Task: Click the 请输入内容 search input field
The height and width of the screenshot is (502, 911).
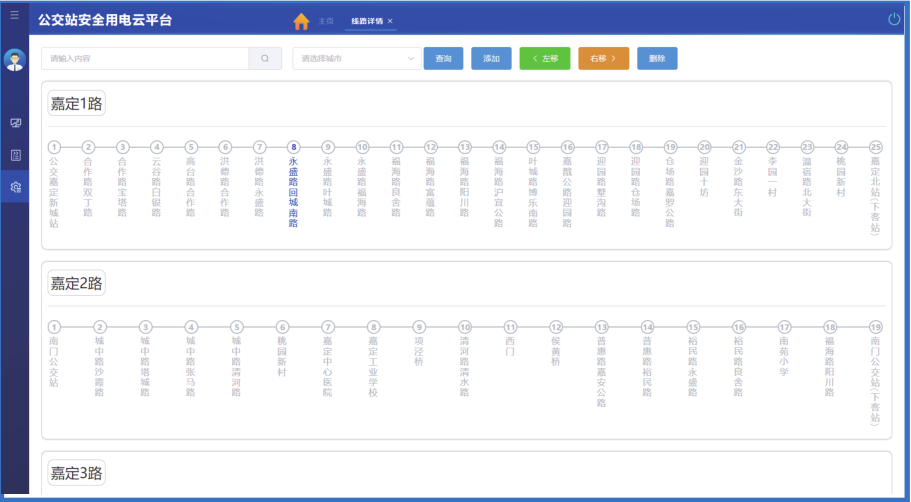Action: 145,59
